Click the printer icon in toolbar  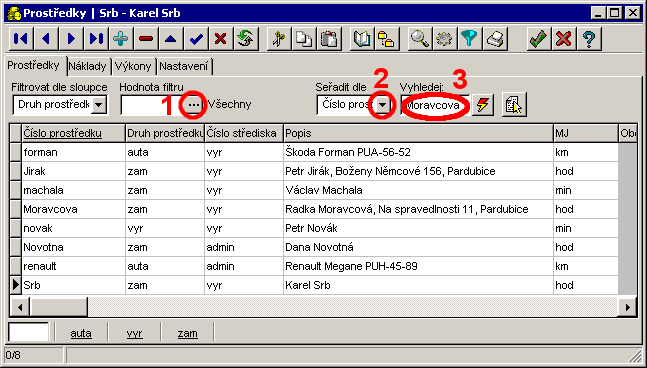[x=495, y=39]
